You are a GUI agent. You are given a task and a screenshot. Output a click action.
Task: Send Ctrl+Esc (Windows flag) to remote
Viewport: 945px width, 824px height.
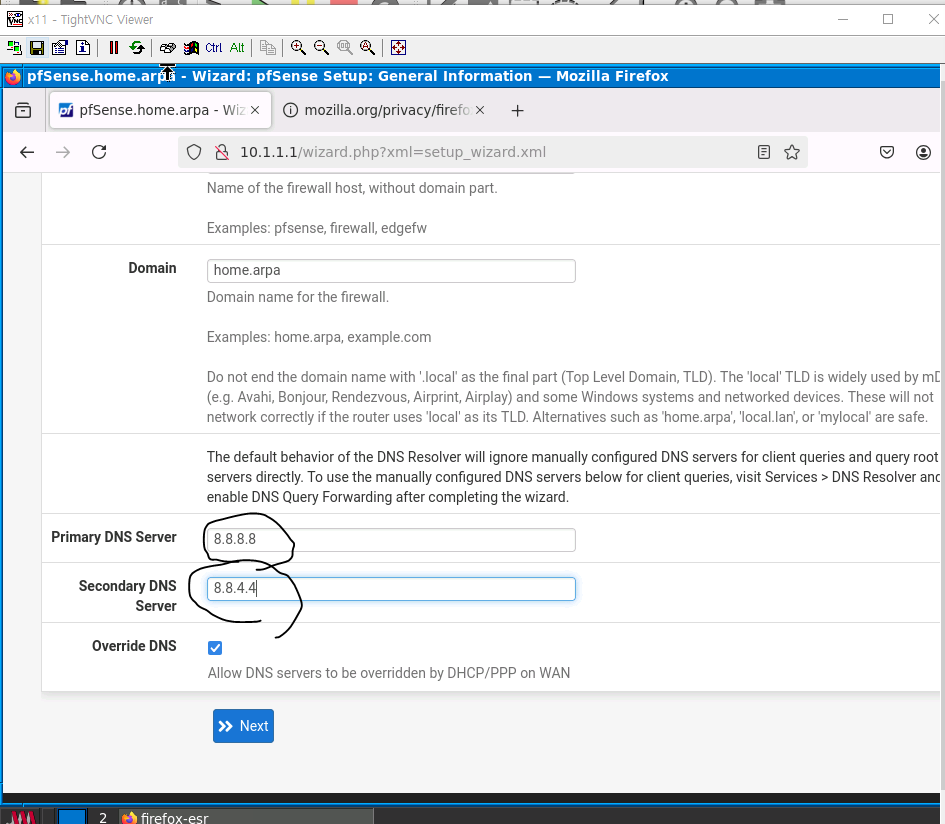[191, 48]
